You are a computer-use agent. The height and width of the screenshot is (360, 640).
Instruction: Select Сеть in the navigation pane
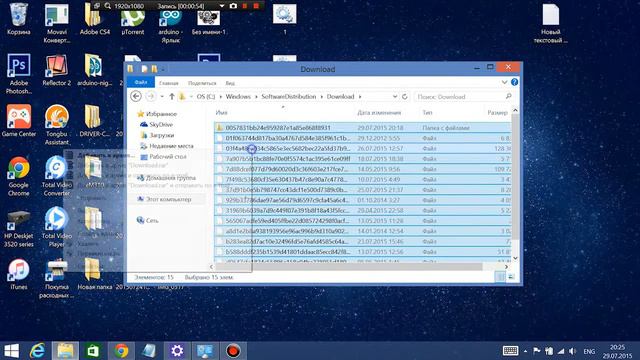click(152, 220)
